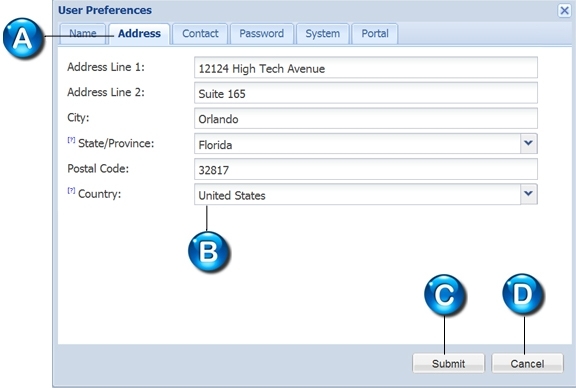The width and height of the screenshot is (576, 388).
Task: Expand the State/Province dropdown arrow
Action: click(529, 144)
